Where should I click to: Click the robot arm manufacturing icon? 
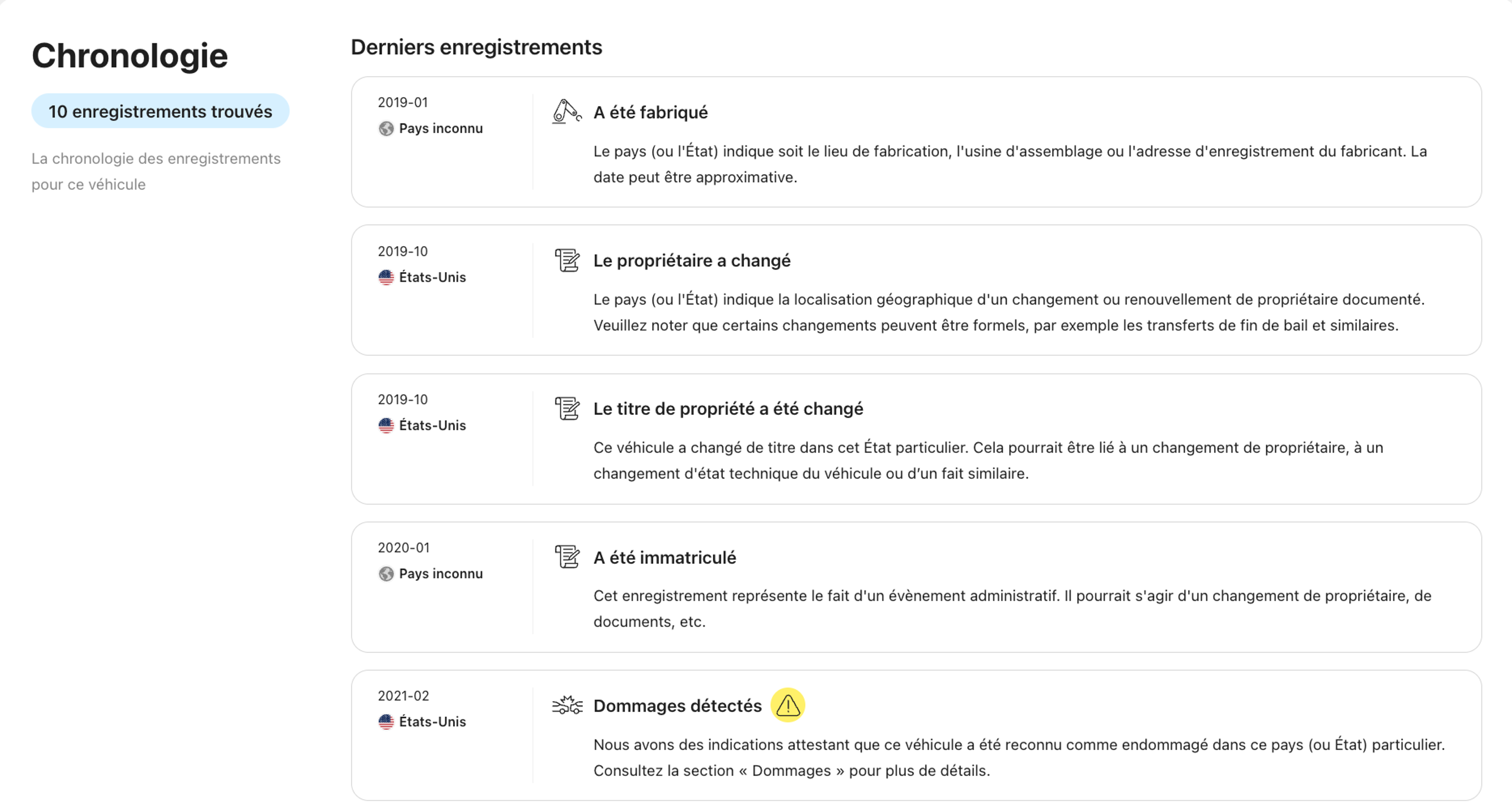[x=567, y=111]
